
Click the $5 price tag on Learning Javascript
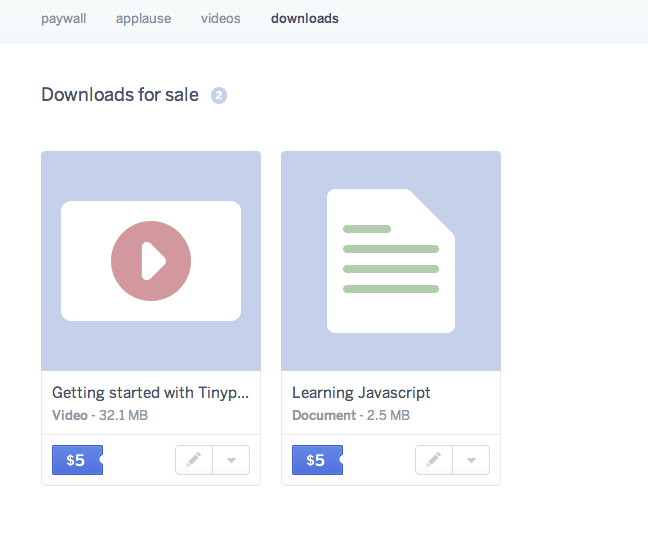pos(317,460)
